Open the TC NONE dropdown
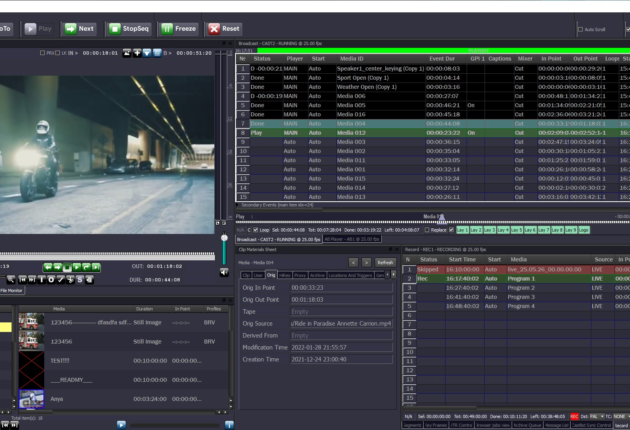630x430 pixels. point(621,417)
